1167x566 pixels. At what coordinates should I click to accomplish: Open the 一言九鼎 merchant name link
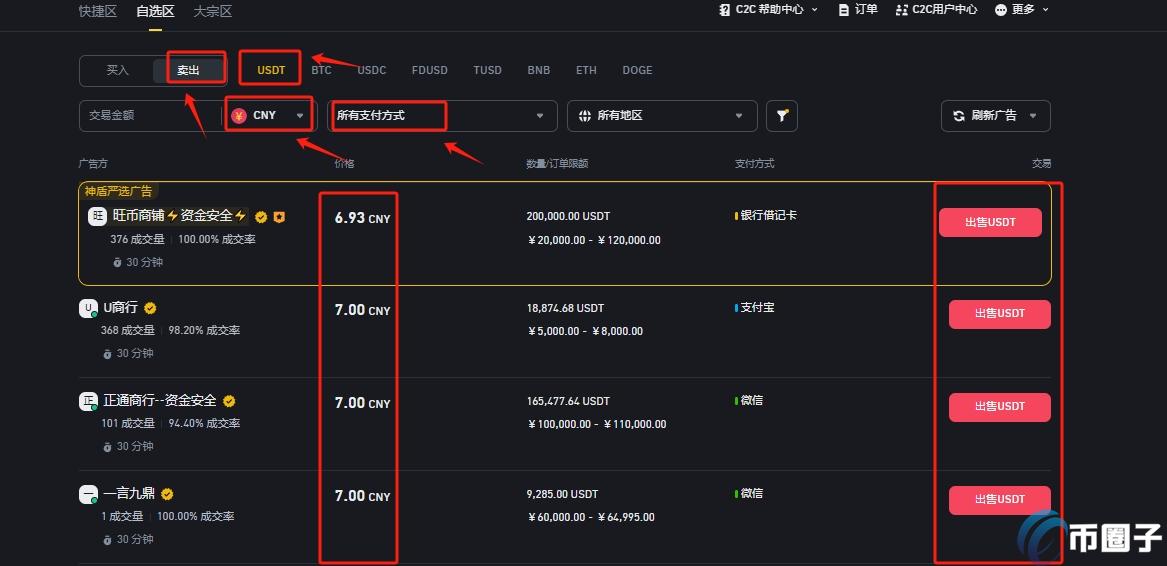pyautogui.click(x=129, y=495)
